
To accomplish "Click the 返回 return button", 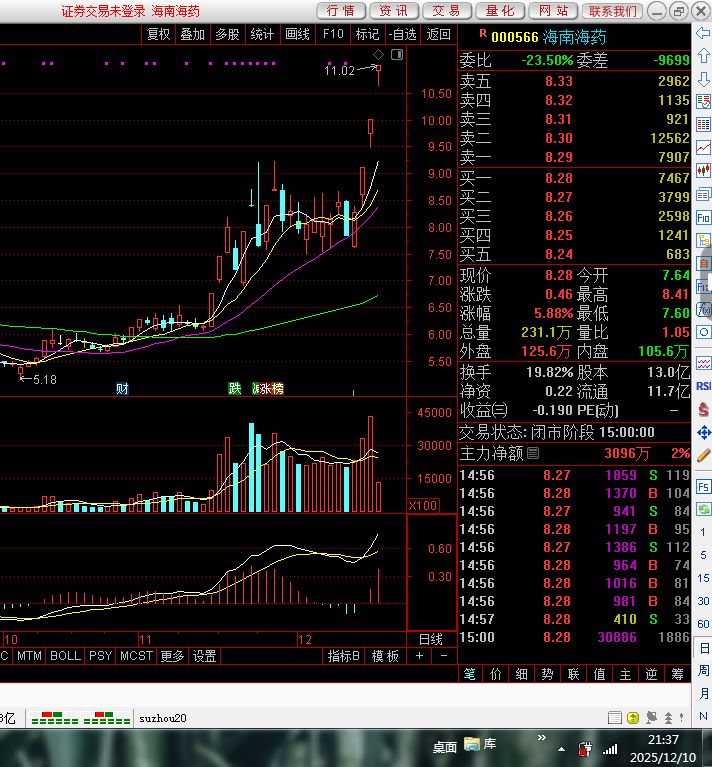I will tap(438, 34).
